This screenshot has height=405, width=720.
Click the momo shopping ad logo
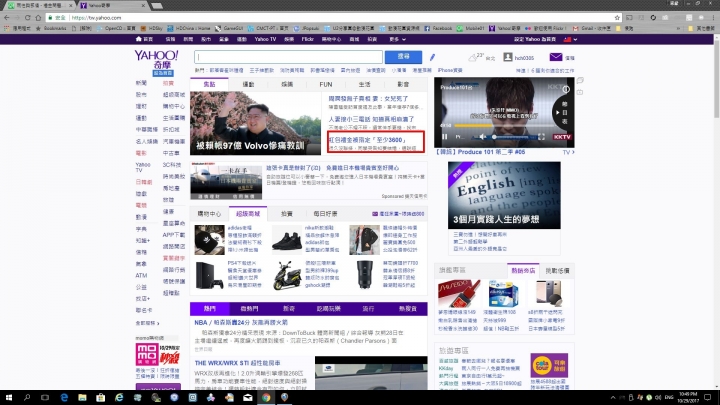pyautogui.click(x=147, y=354)
